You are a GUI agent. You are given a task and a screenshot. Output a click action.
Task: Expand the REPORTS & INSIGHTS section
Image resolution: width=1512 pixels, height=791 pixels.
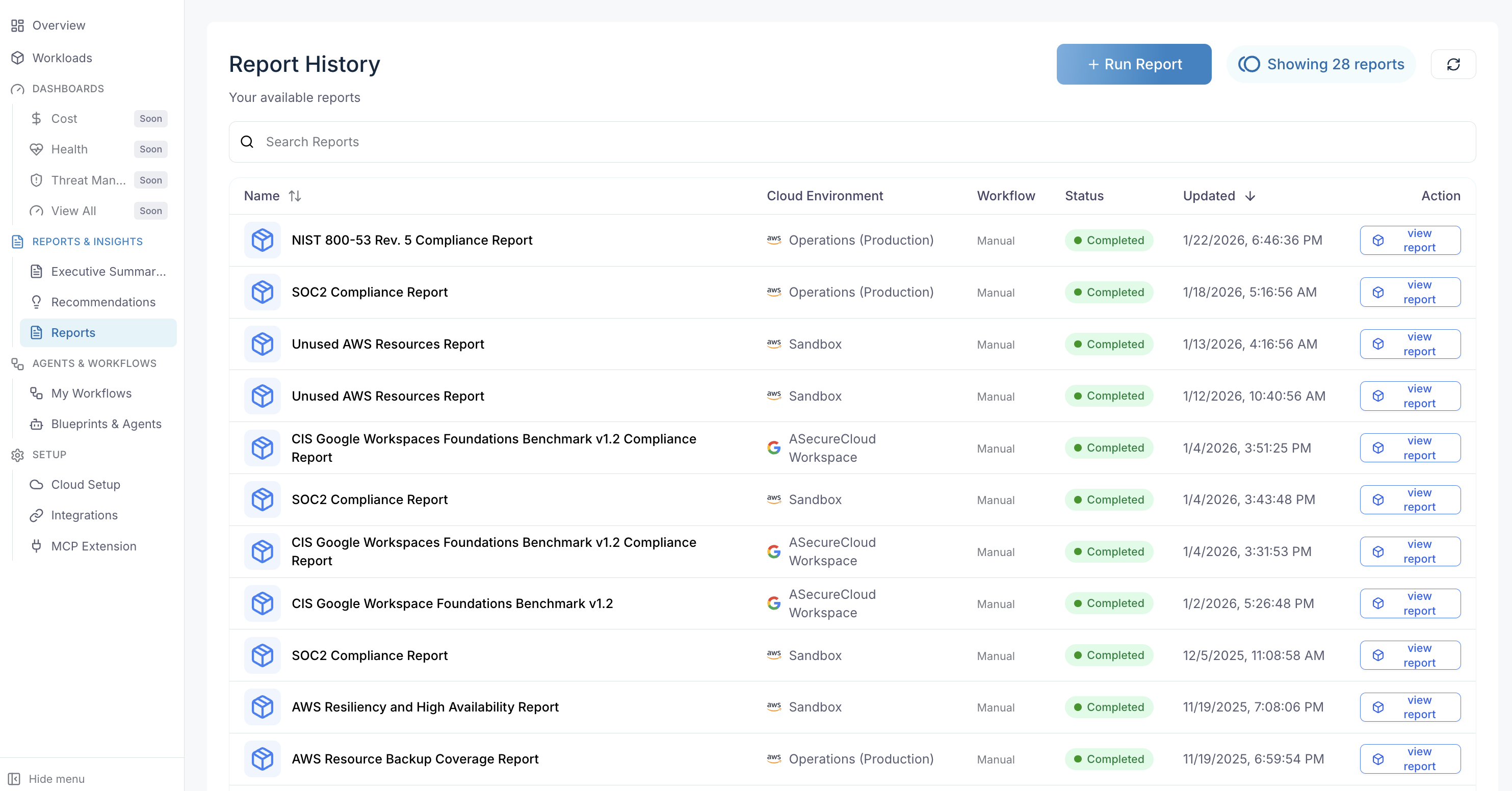(87, 241)
